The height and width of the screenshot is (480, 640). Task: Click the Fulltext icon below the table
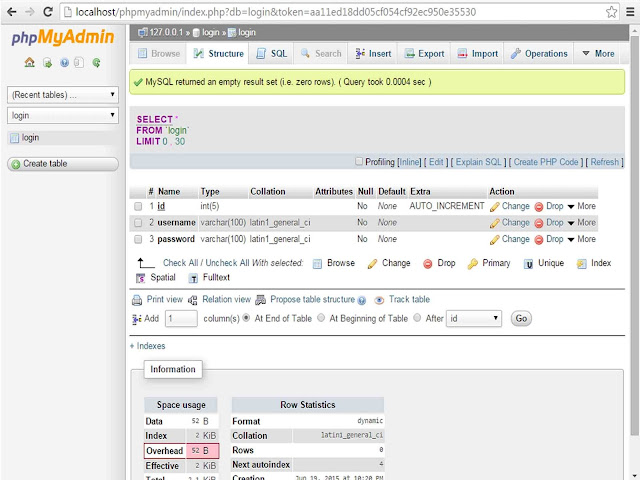click(193, 278)
